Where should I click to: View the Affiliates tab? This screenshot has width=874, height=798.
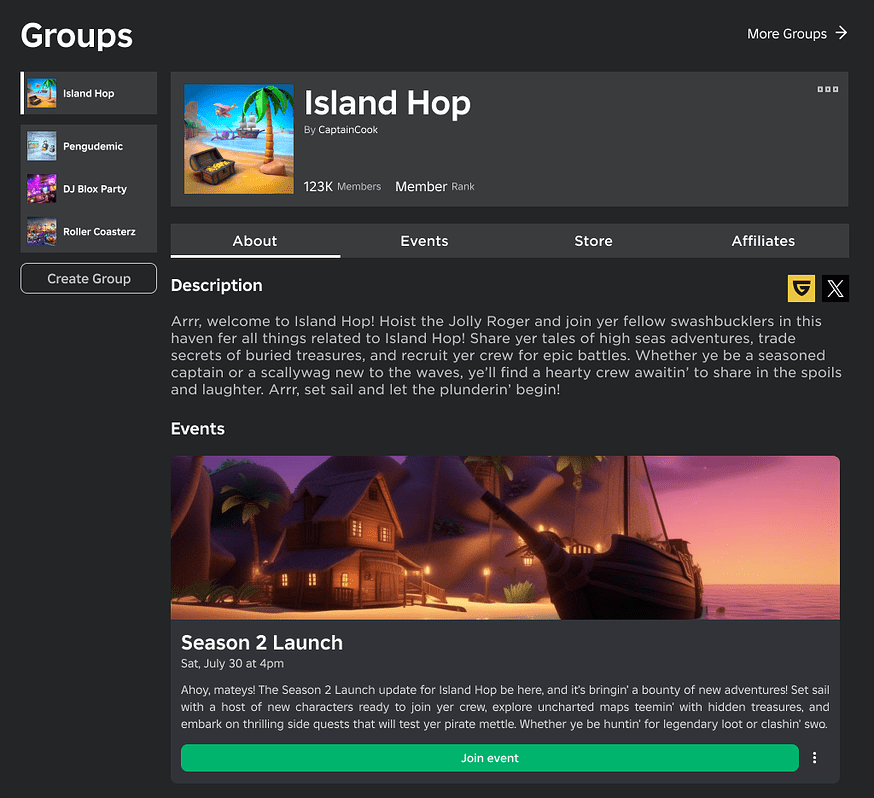pos(763,241)
